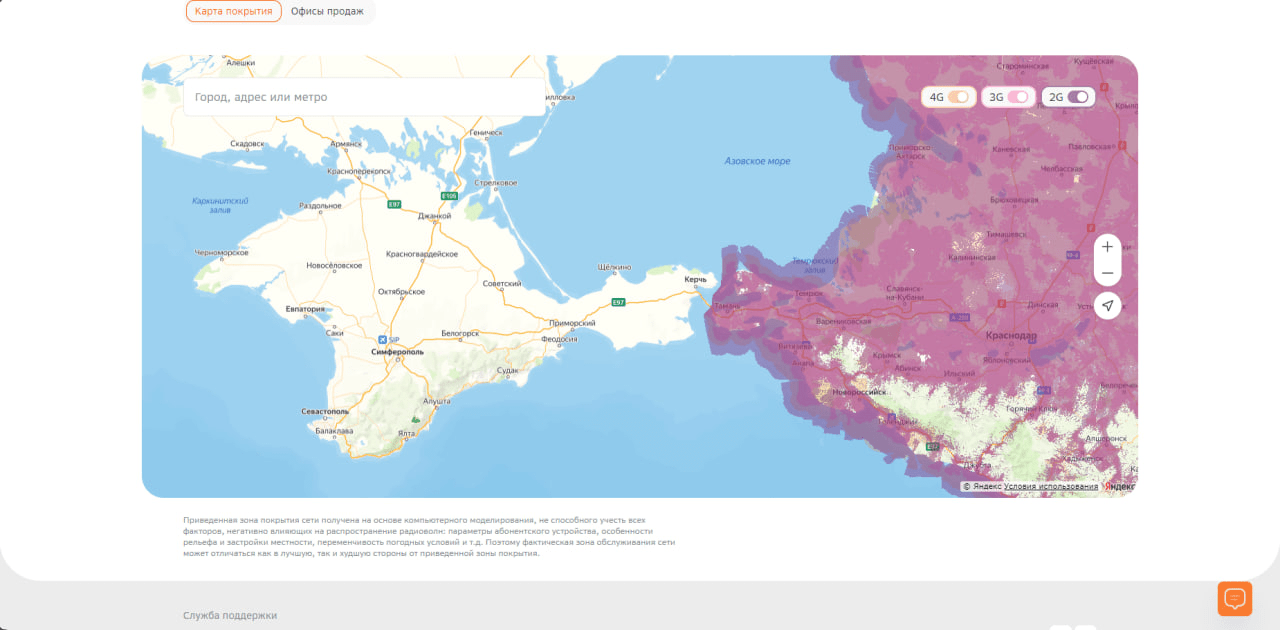Click the E97 road marker near Керчь
Image resolution: width=1280 pixels, height=630 pixels.
(619, 302)
